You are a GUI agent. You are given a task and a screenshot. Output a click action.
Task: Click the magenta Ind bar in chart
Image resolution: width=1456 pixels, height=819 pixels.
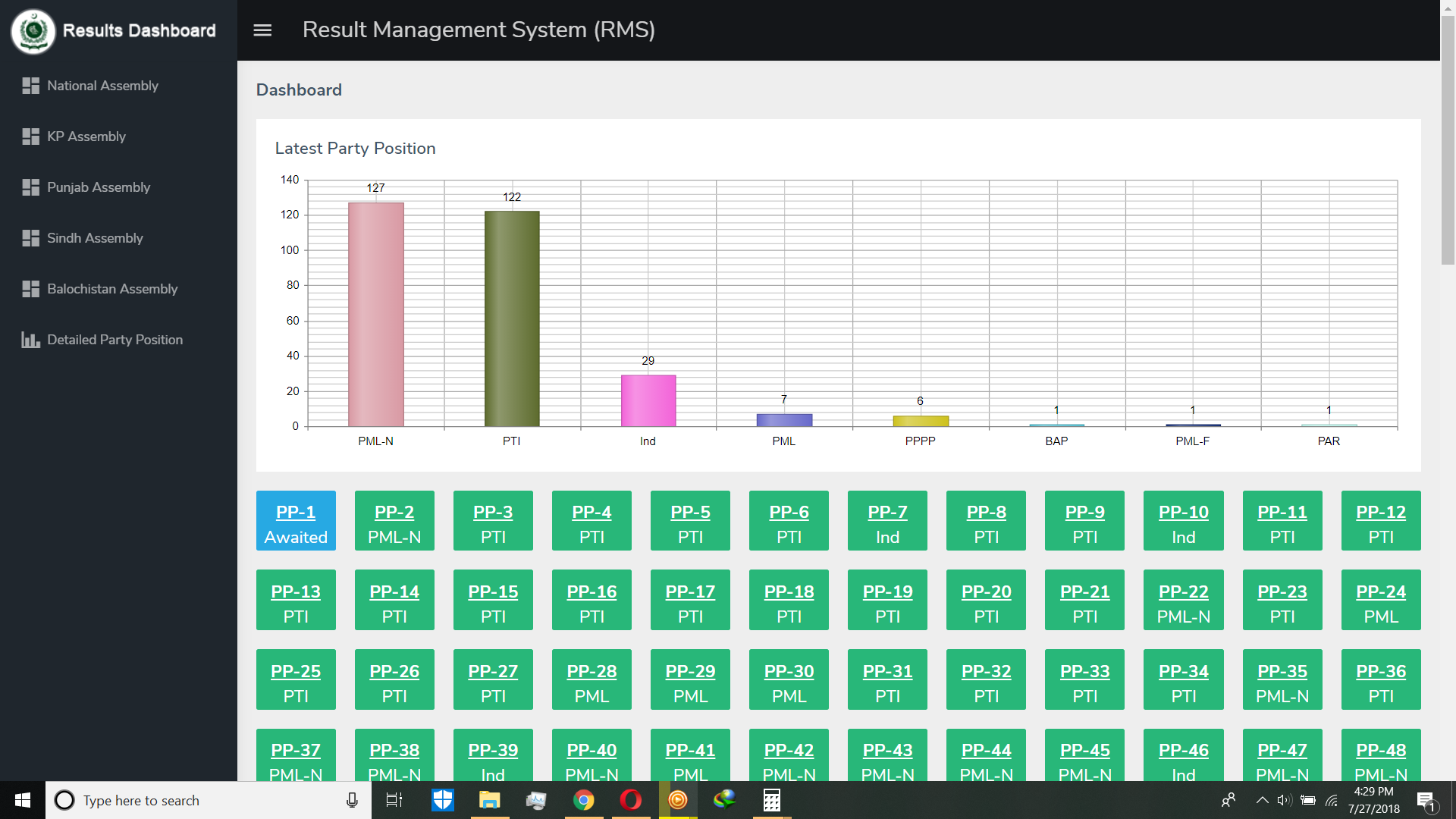(x=648, y=400)
